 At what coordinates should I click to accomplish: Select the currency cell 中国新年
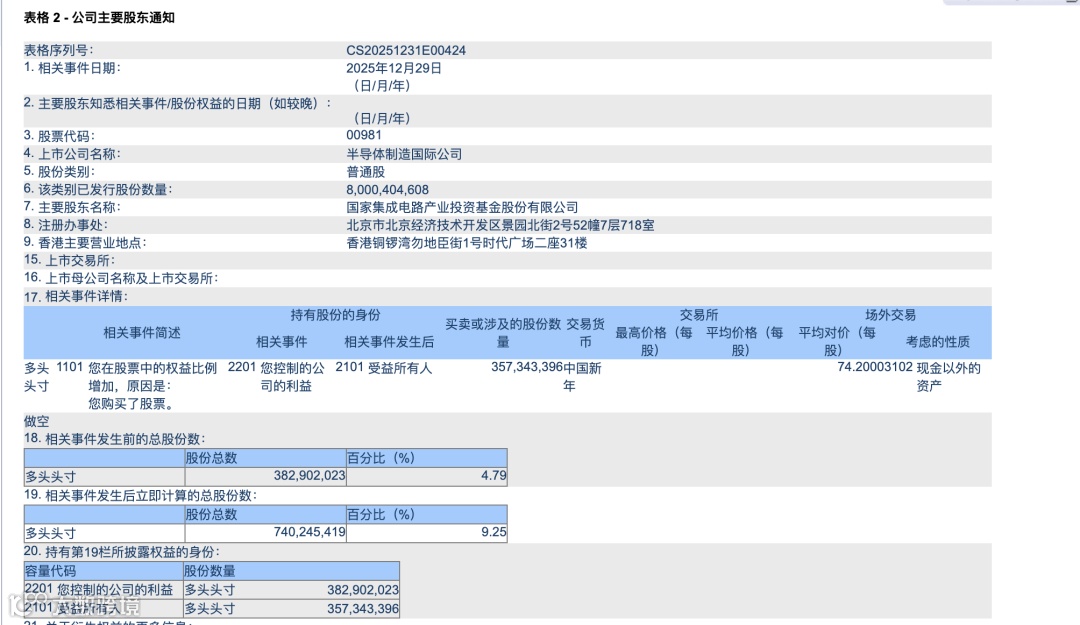582,377
